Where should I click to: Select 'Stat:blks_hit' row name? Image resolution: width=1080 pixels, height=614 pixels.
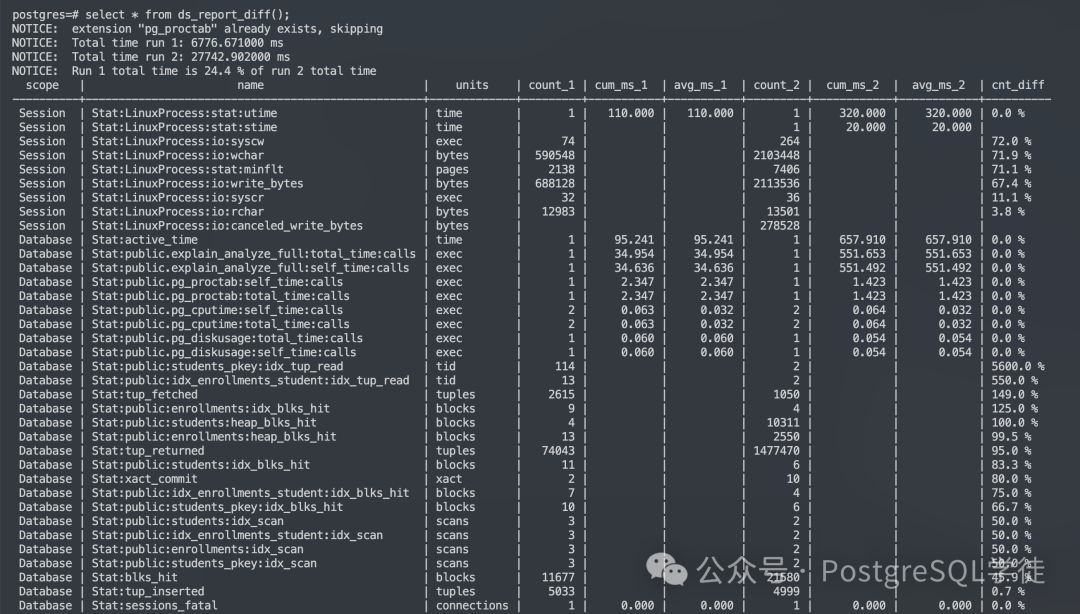pos(135,577)
